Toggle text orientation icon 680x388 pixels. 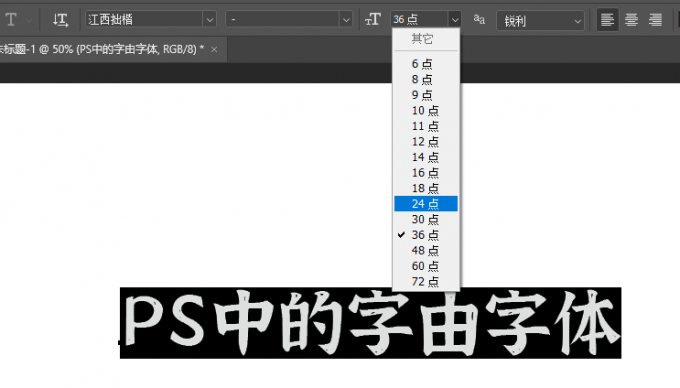(x=60, y=20)
